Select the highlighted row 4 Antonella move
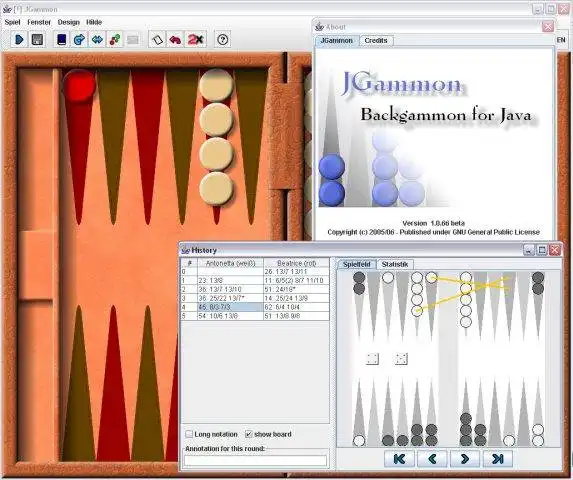Screen dimensions: 573x480 coord(230,307)
